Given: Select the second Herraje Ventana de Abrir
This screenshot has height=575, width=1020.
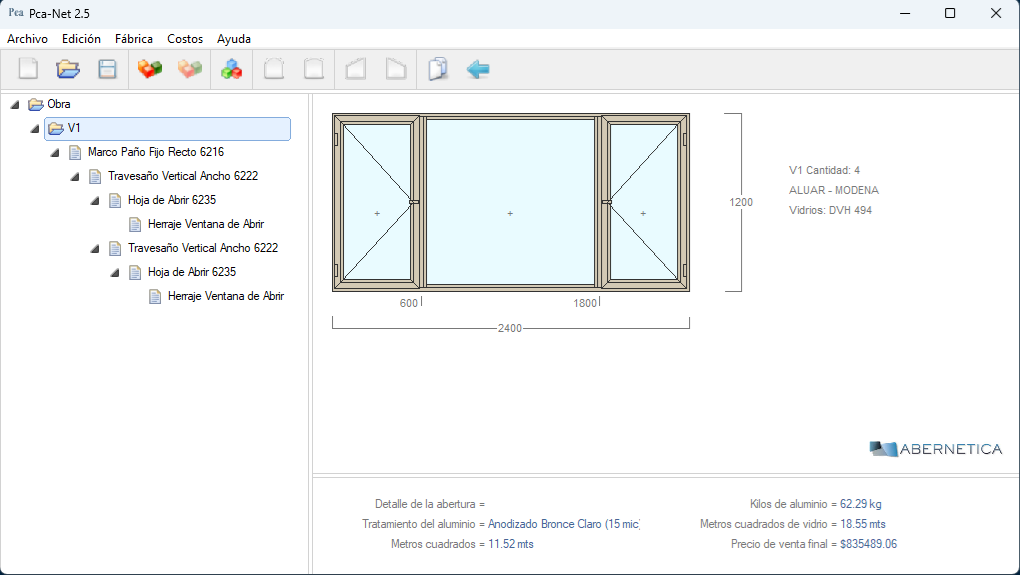Looking at the screenshot, I should point(226,297).
